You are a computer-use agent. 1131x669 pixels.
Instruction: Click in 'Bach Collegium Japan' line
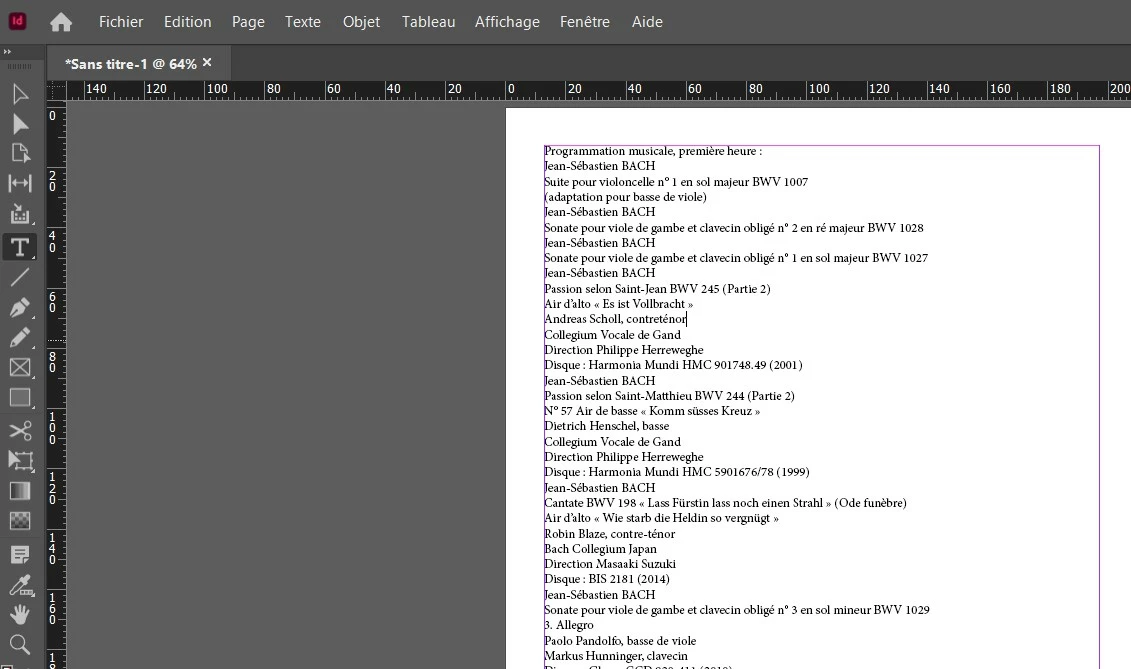pos(600,549)
